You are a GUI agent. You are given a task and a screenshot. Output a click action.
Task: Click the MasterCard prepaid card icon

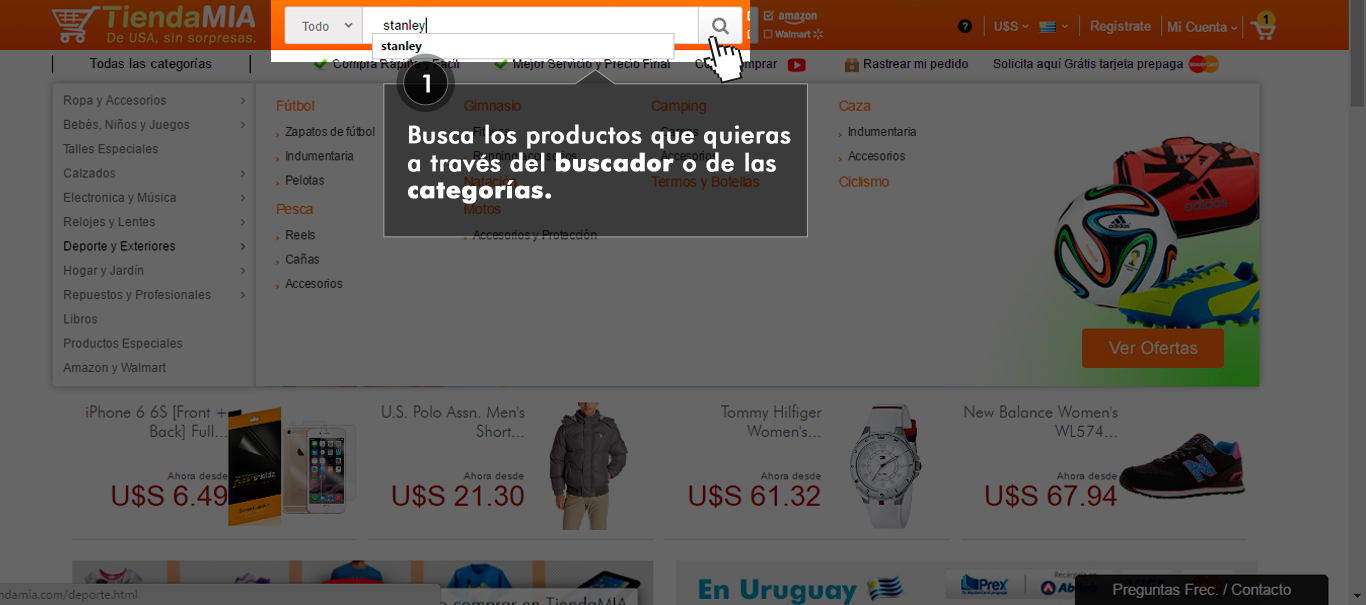click(x=1203, y=65)
